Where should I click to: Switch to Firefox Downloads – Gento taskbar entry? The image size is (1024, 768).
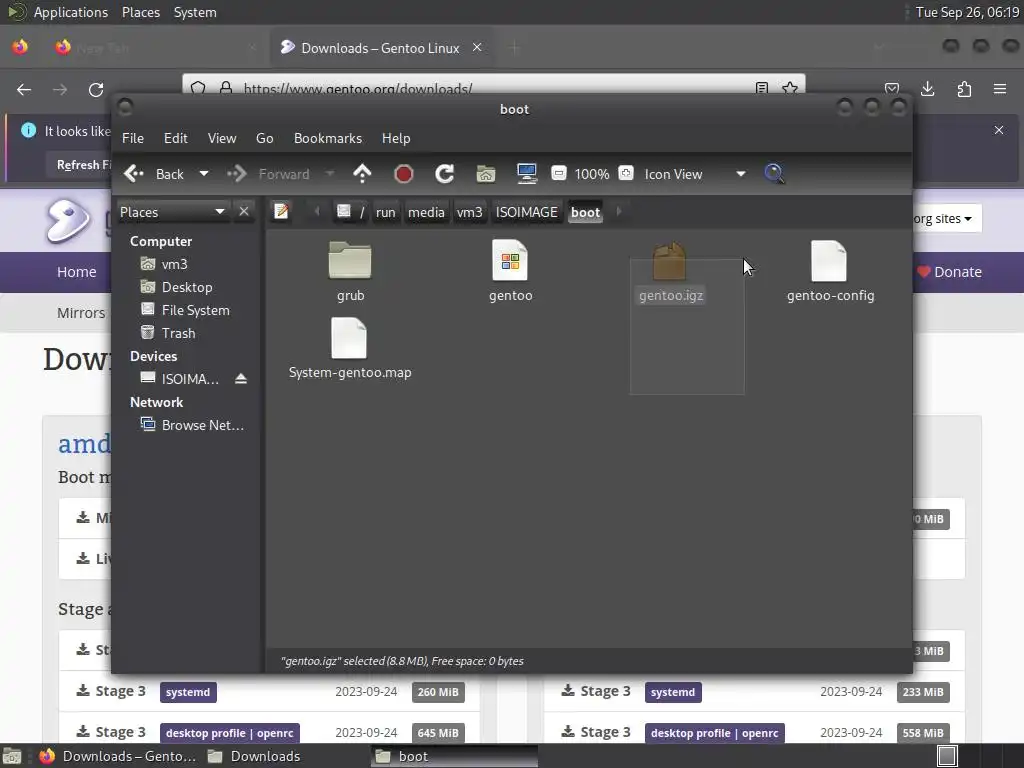(118, 756)
